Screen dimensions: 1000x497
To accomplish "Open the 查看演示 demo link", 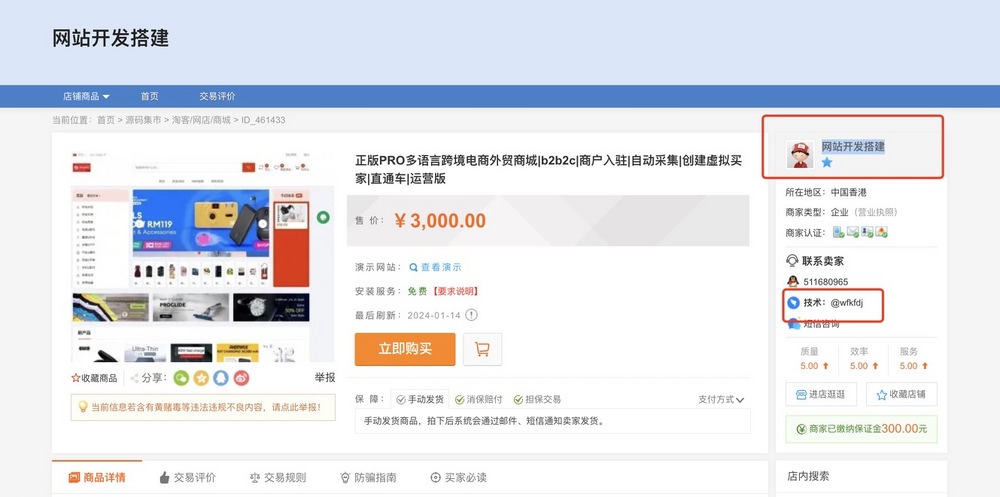I will (x=441, y=267).
